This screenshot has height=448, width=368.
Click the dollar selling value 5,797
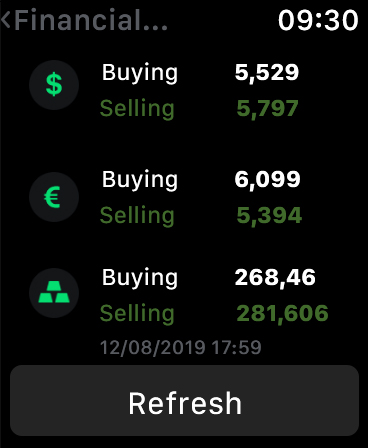(267, 108)
